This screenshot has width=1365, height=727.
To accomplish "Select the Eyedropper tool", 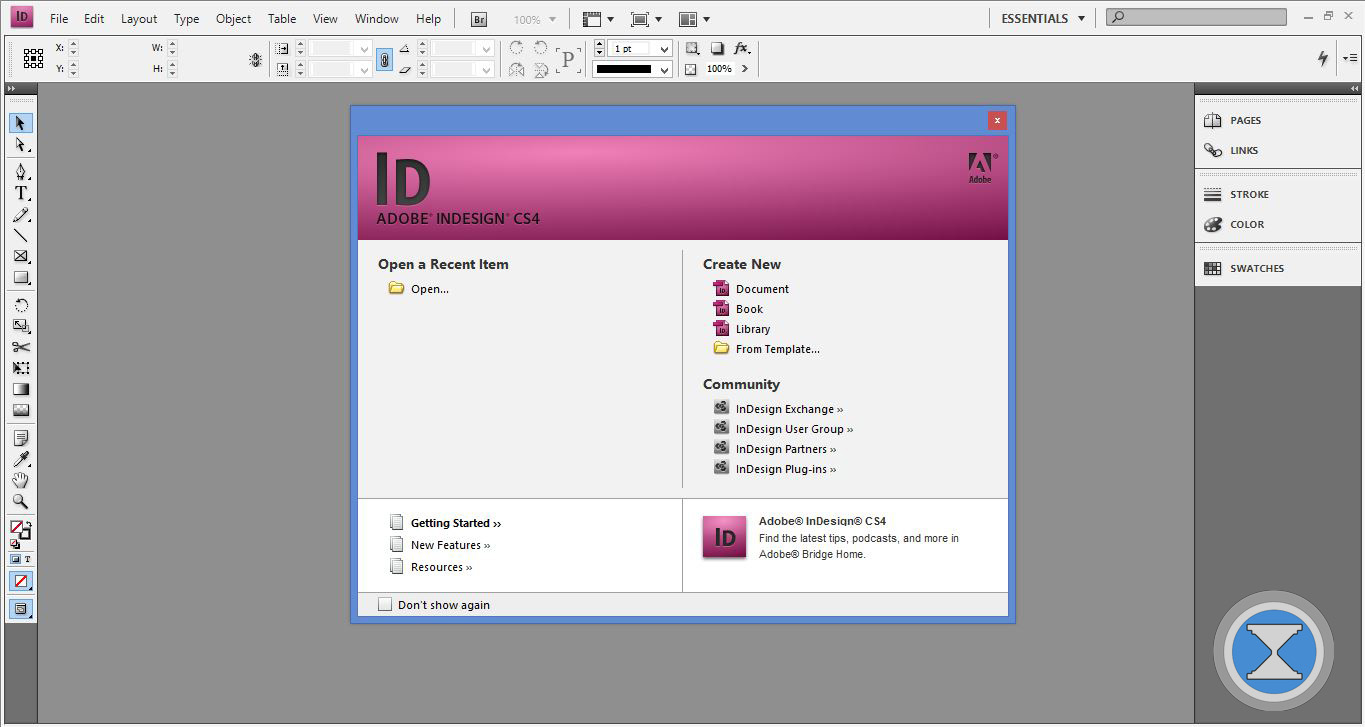I will [x=21, y=459].
